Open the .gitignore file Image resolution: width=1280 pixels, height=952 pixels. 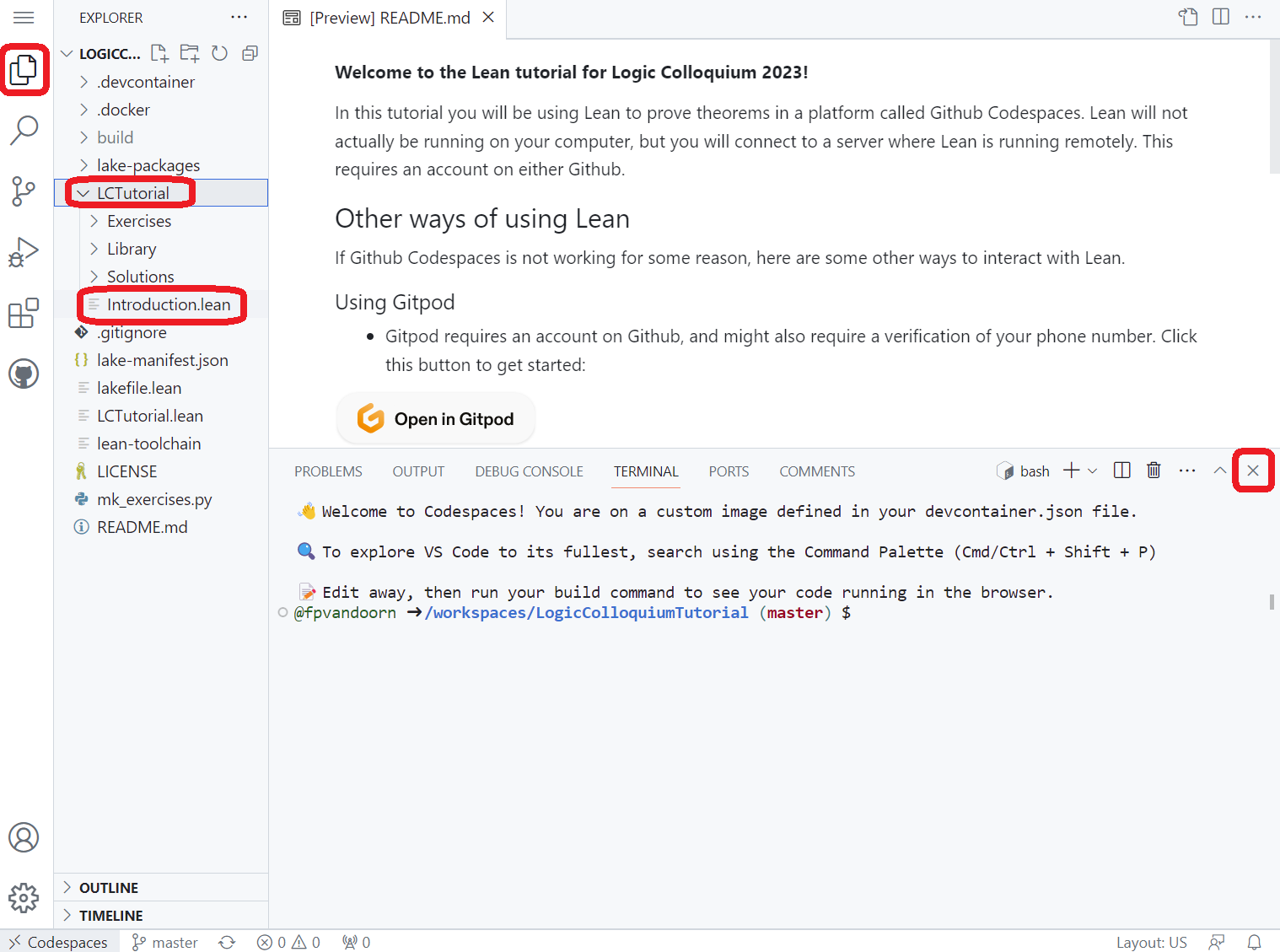click(x=161, y=332)
